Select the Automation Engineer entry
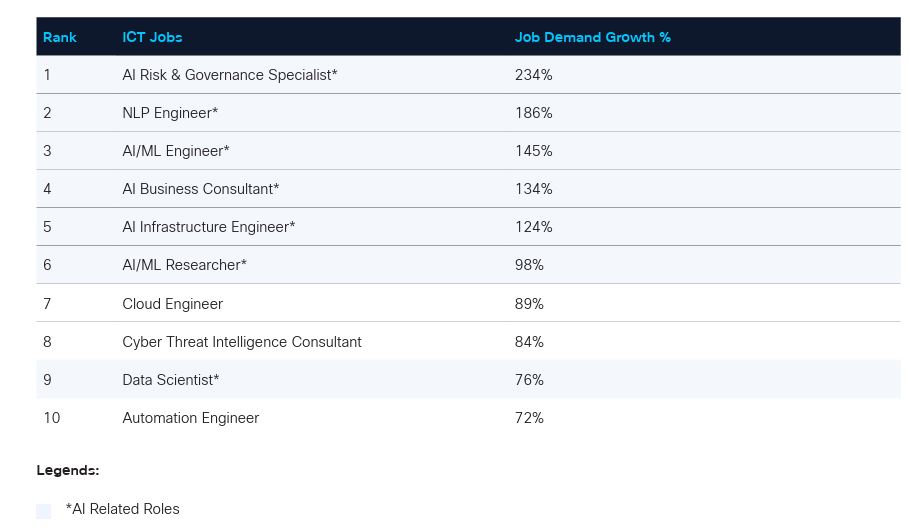This screenshot has width=910, height=532. pos(190,418)
